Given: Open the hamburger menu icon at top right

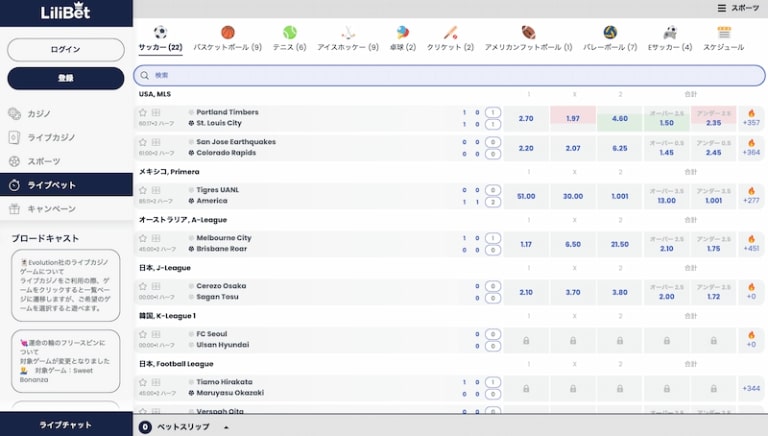Looking at the screenshot, I should (x=721, y=8).
